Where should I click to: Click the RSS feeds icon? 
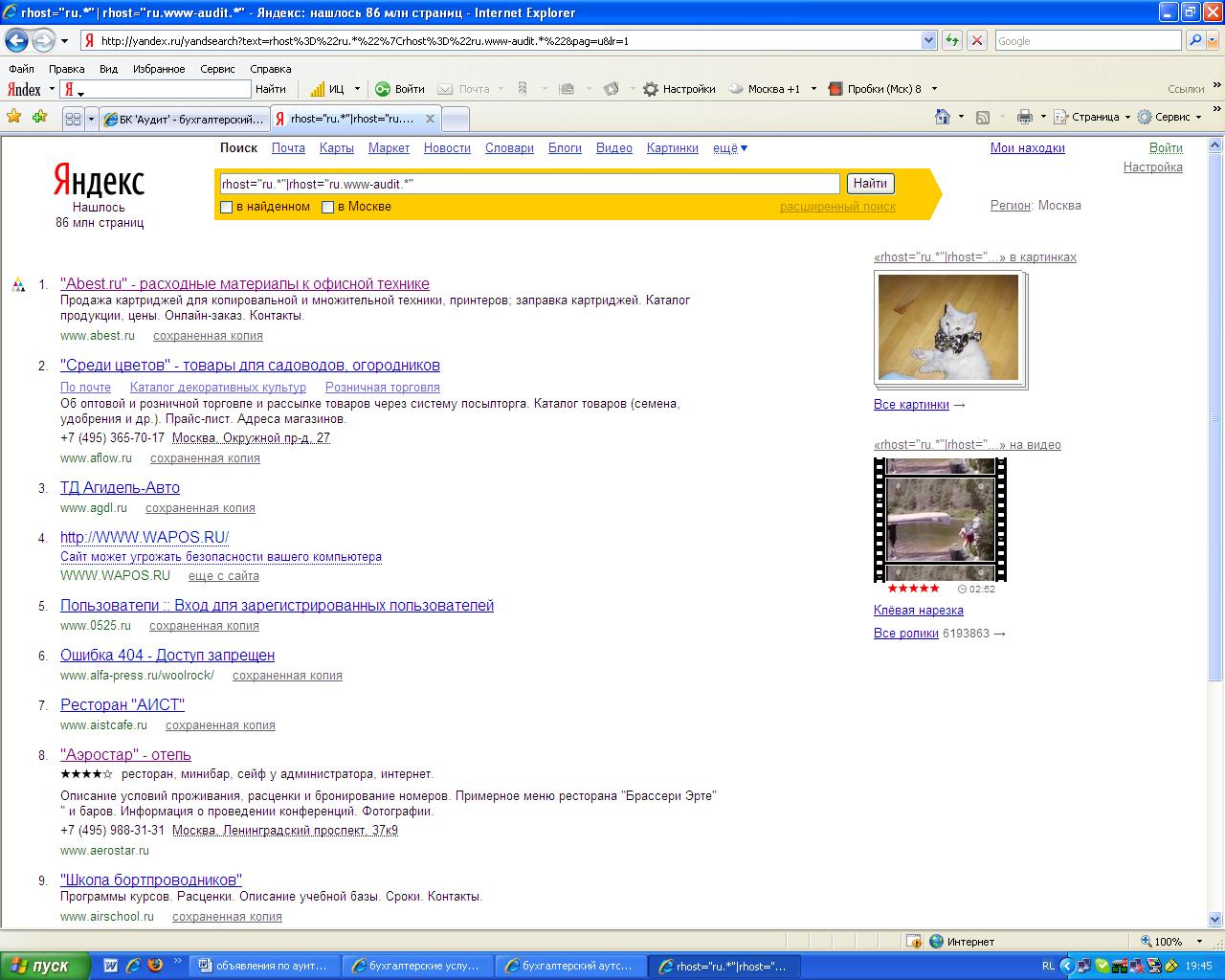pos(983,117)
